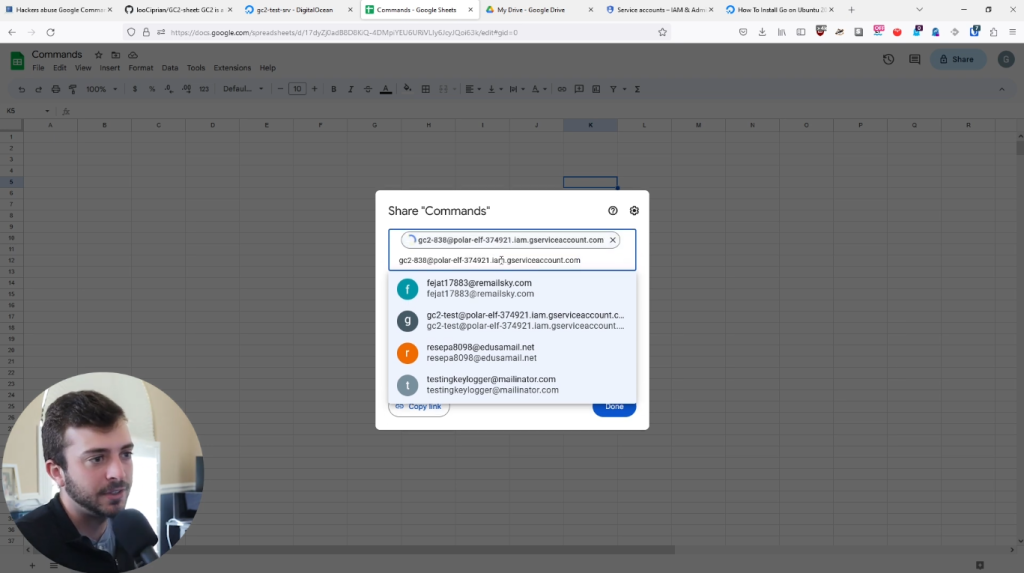This screenshot has height=573, width=1024.
Task: Open the share dialog help icon
Action: [613, 211]
